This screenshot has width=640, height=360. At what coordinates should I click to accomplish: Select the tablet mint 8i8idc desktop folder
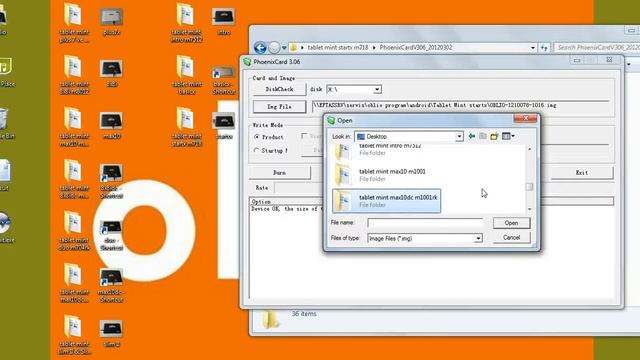(x=73, y=180)
